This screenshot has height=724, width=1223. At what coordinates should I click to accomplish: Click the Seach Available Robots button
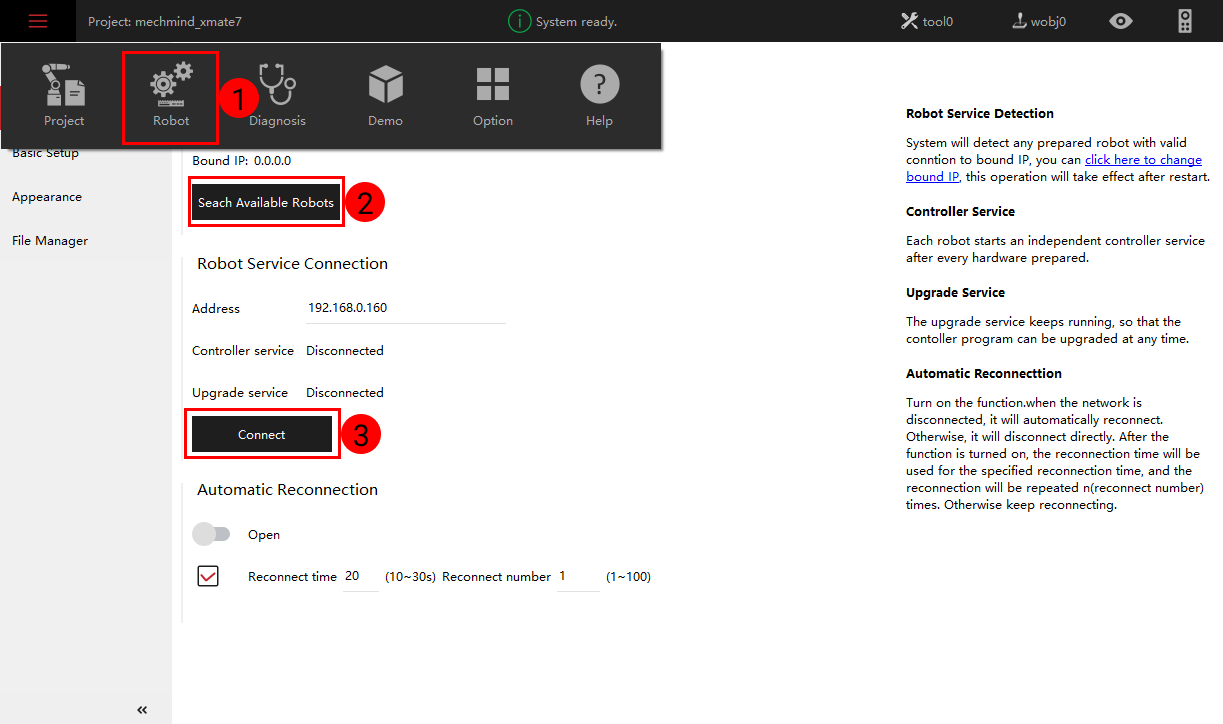(266, 203)
